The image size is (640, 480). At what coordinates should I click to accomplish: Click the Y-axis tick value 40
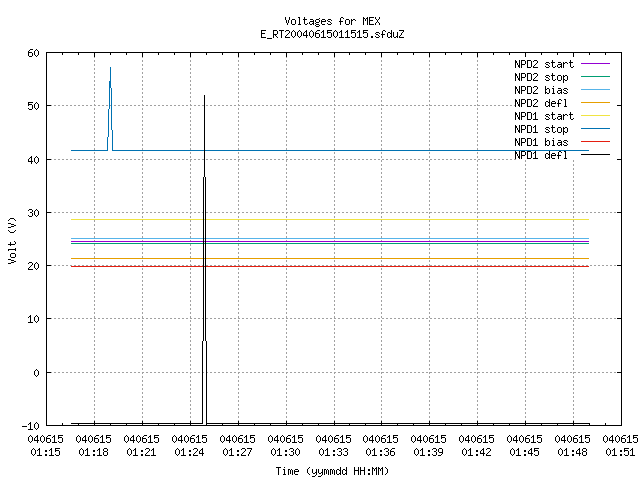[x=33, y=160]
